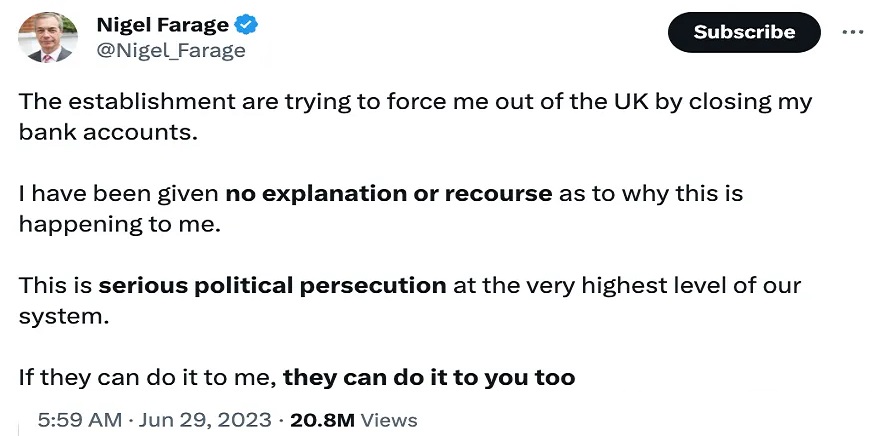The image size is (886, 436).
Task: Click the phrase "I have been given"
Action: coord(118,194)
